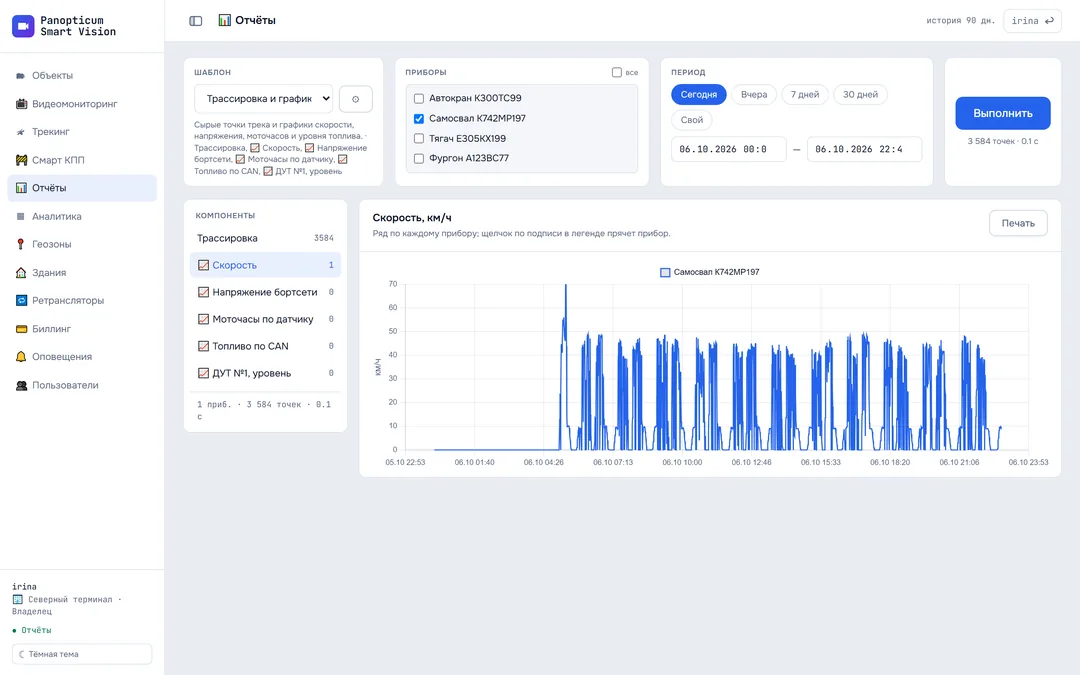
Task: Switch to Напряжение бортсети component
Action: [265, 292]
